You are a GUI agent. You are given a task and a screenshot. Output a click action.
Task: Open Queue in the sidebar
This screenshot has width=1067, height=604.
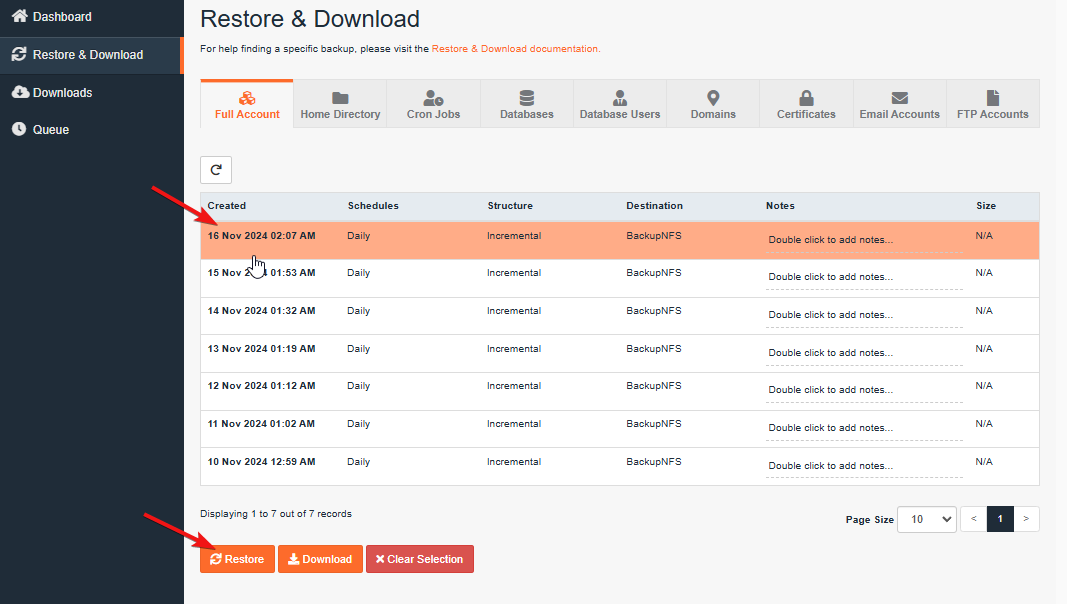(50, 130)
